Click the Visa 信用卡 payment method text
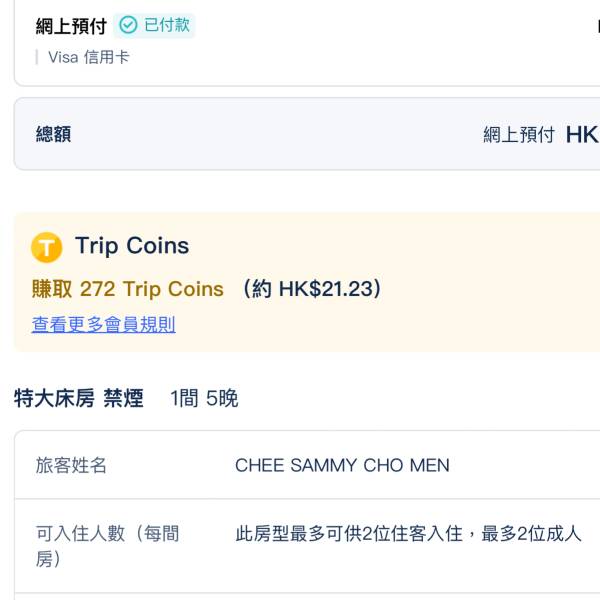The image size is (600, 600). pyautogui.click(x=88, y=57)
